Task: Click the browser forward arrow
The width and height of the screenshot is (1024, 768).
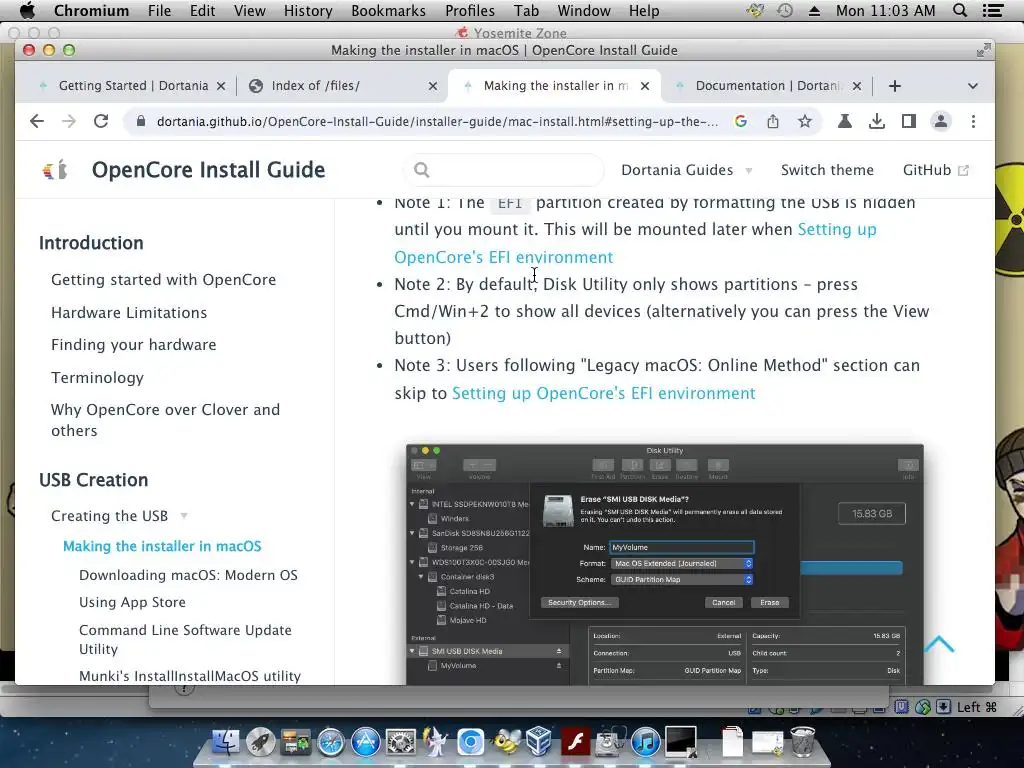Action: click(x=69, y=121)
